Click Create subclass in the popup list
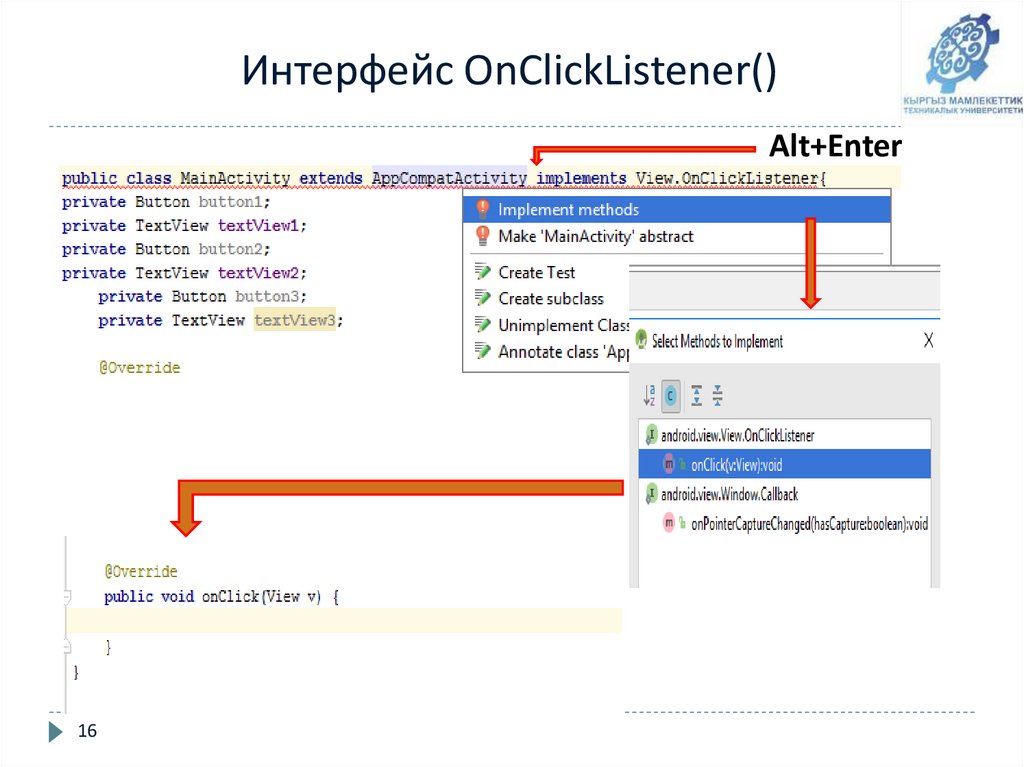 551,298
